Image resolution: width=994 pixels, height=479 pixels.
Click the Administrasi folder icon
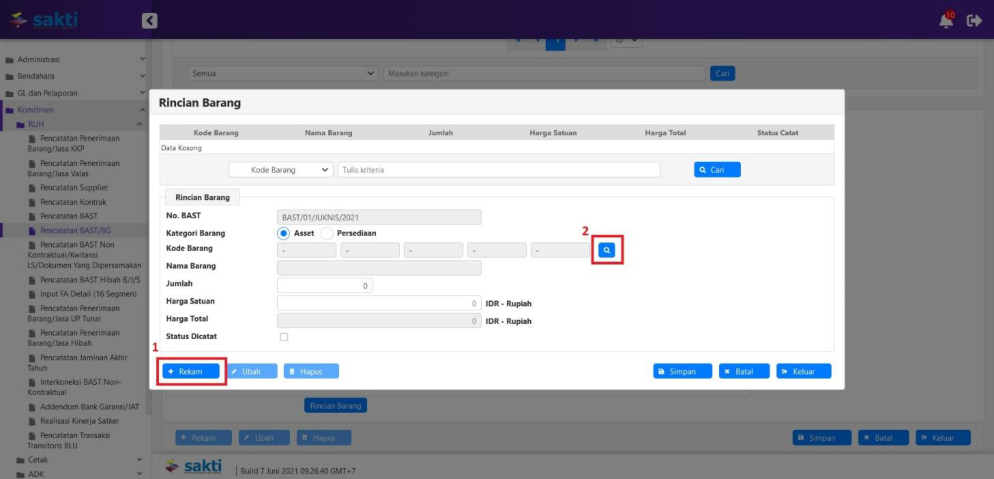pos(9,60)
